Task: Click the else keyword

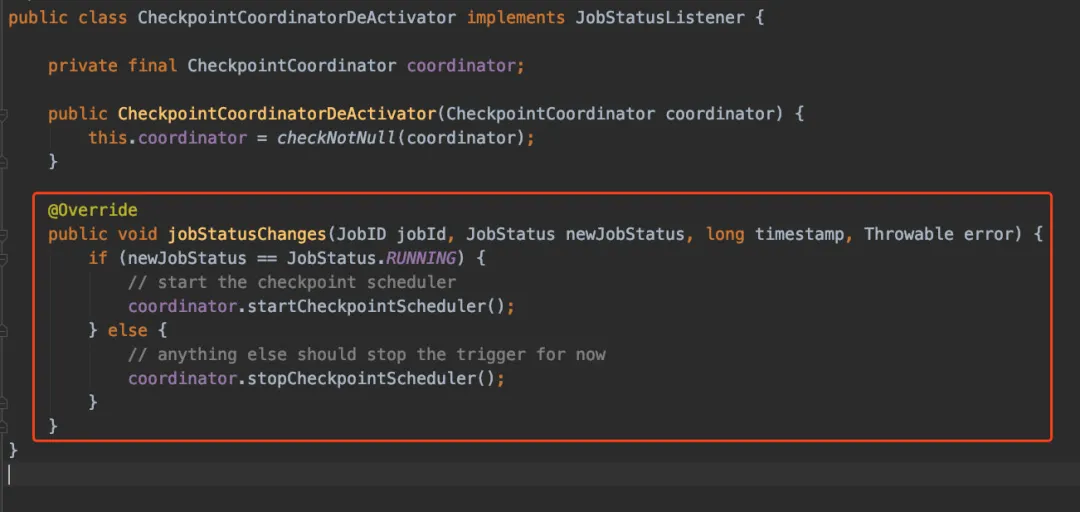Action: pyautogui.click(x=127, y=331)
